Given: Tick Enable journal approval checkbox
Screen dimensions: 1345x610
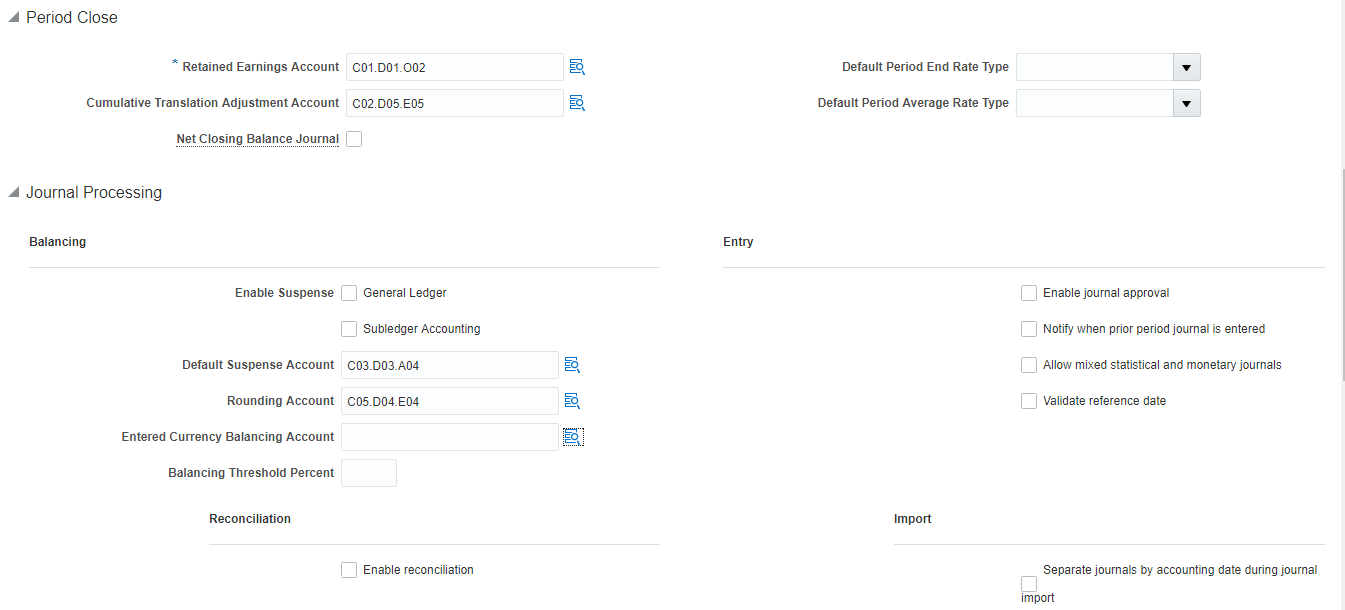Looking at the screenshot, I should [x=1029, y=293].
